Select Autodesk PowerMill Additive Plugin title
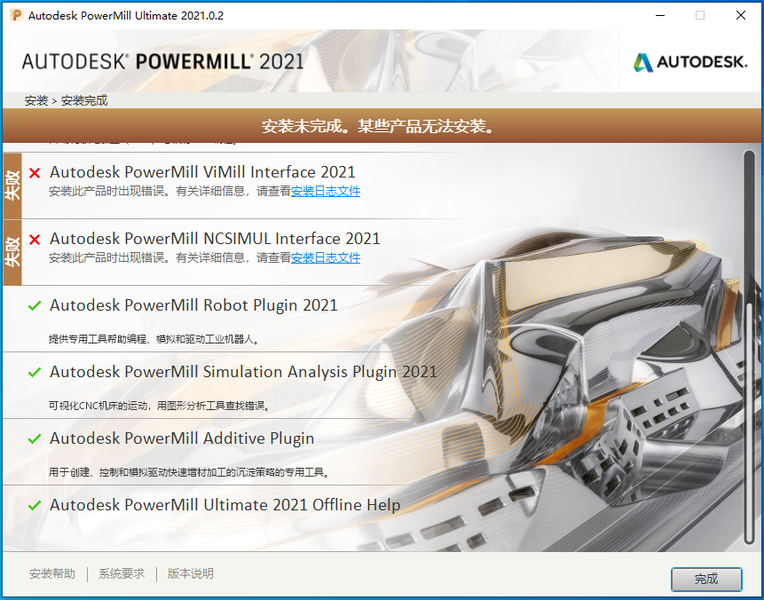 coord(182,438)
